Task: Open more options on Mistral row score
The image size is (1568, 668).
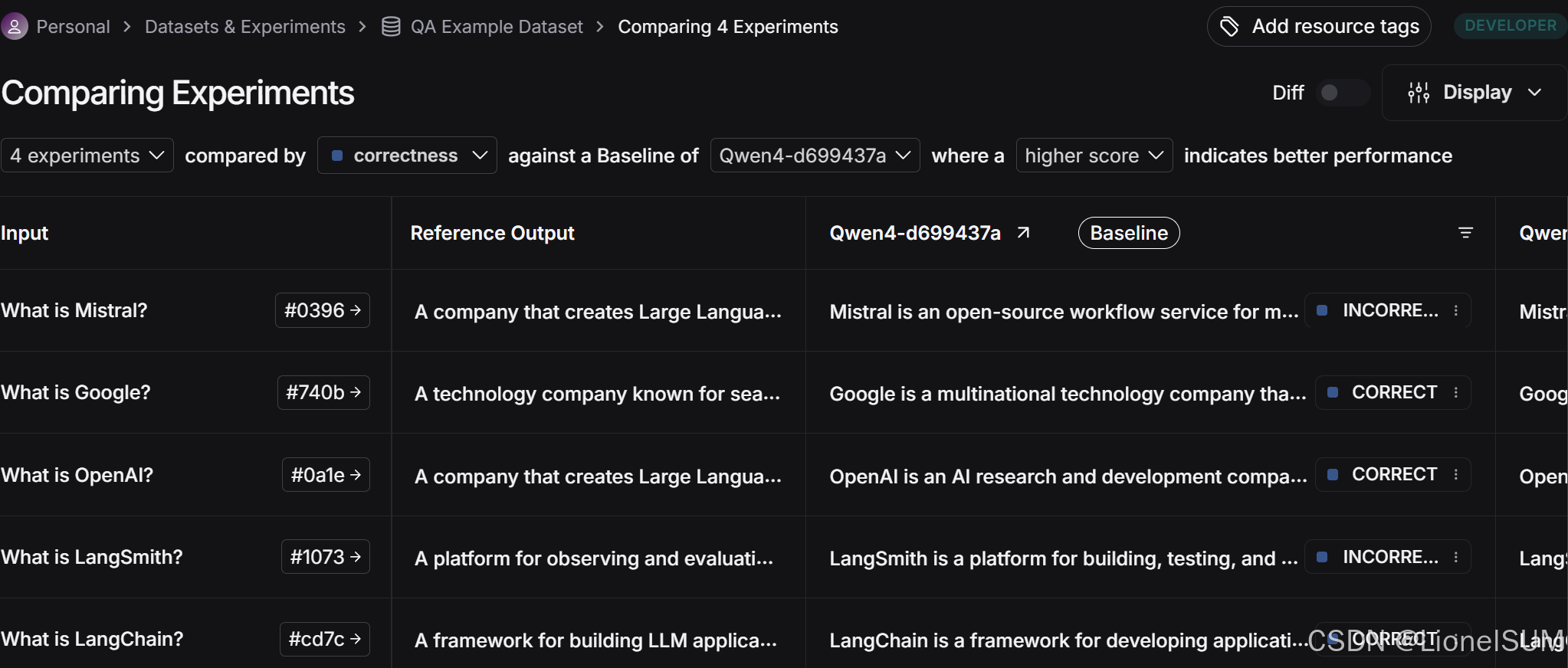Action: click(x=1456, y=310)
